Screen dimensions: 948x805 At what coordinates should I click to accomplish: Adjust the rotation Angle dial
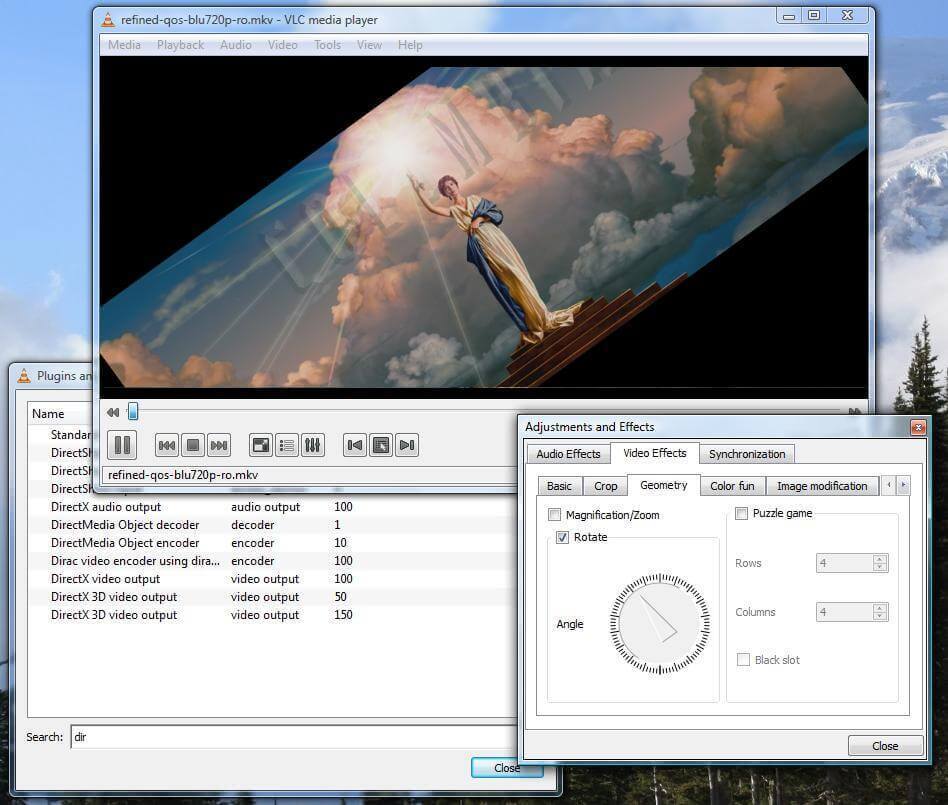(x=658, y=623)
